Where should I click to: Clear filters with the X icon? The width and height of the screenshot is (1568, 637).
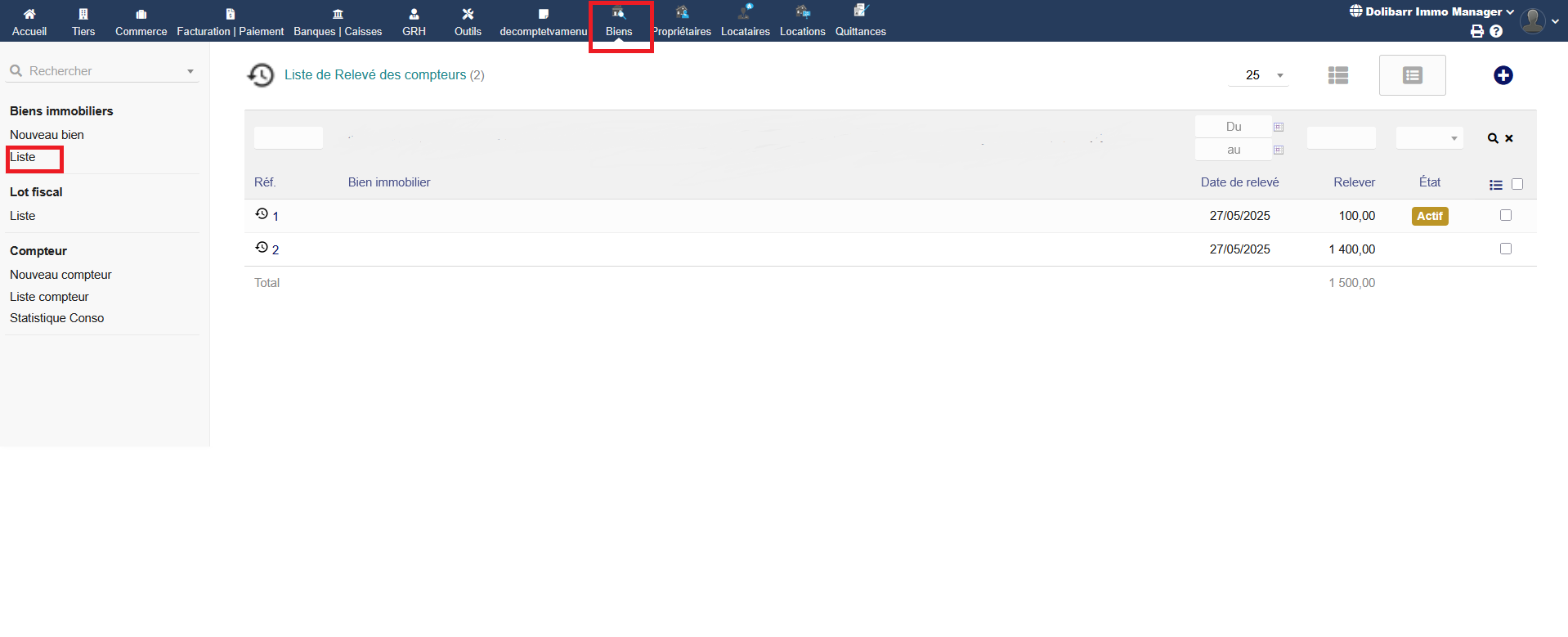click(x=1509, y=138)
